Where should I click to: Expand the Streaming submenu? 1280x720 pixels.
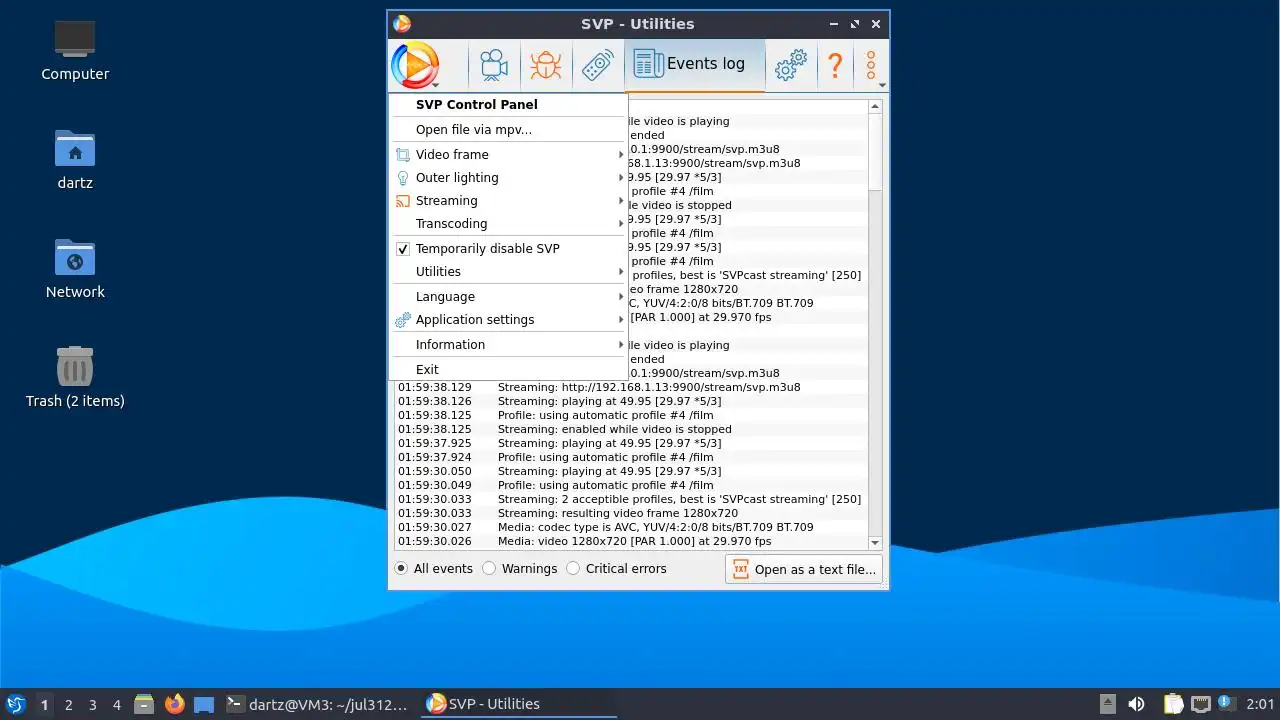coord(508,201)
